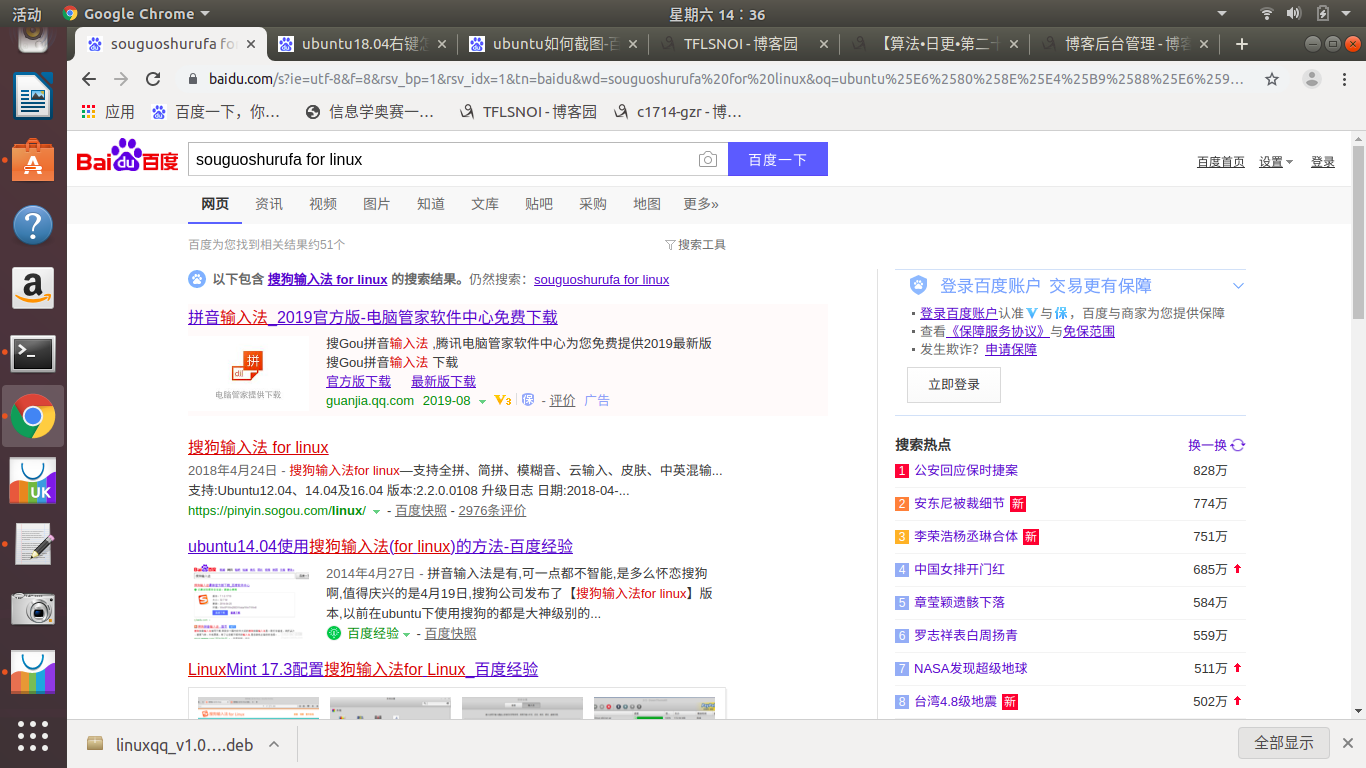The image size is (1366, 768).
Task: Close the TFLSNOI - 博客园 tab
Action: [x=824, y=44]
